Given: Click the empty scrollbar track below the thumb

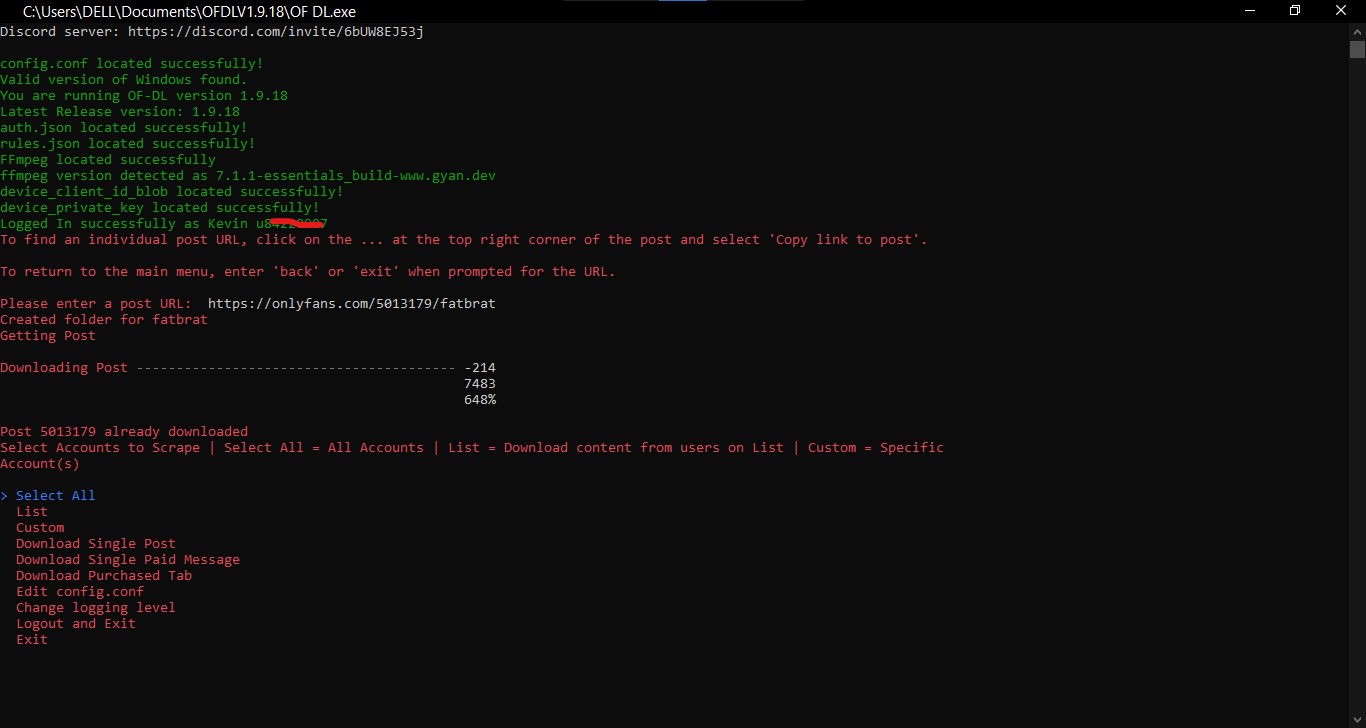Looking at the screenshot, I should (1357, 400).
